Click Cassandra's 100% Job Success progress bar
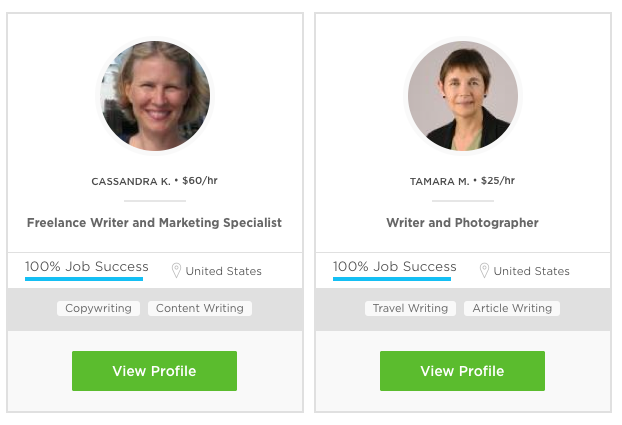Screen dimensions: 622x425 click(84, 280)
